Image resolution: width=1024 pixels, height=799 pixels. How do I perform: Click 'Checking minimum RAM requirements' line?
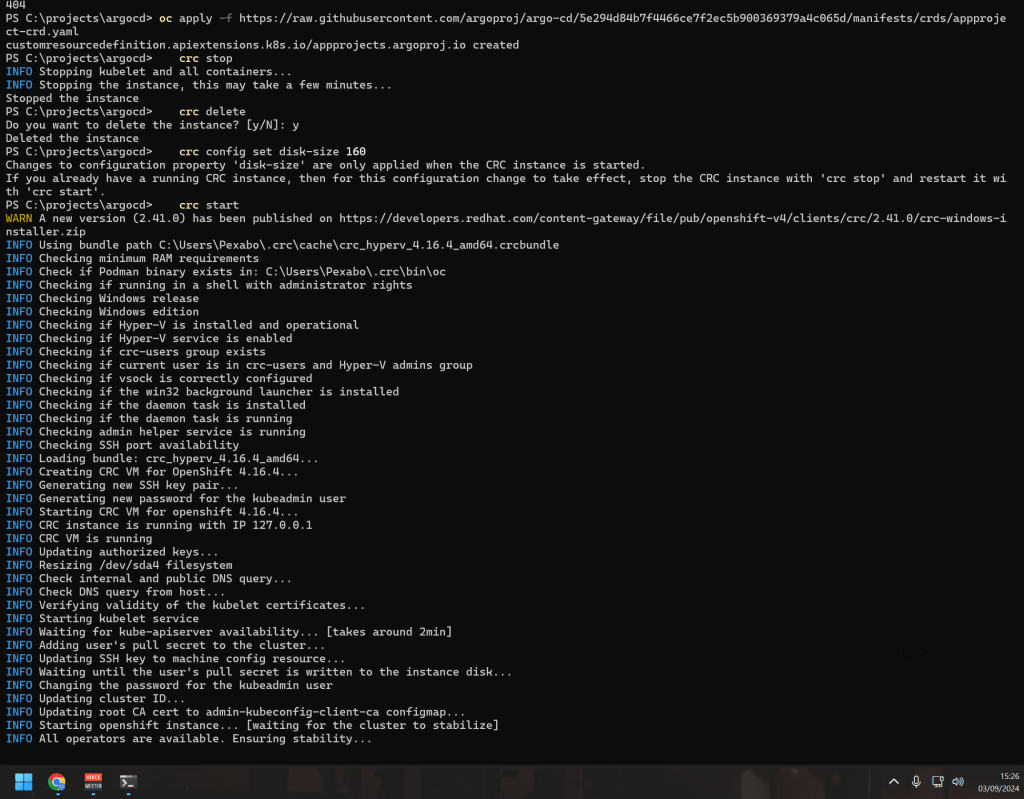coord(132,259)
